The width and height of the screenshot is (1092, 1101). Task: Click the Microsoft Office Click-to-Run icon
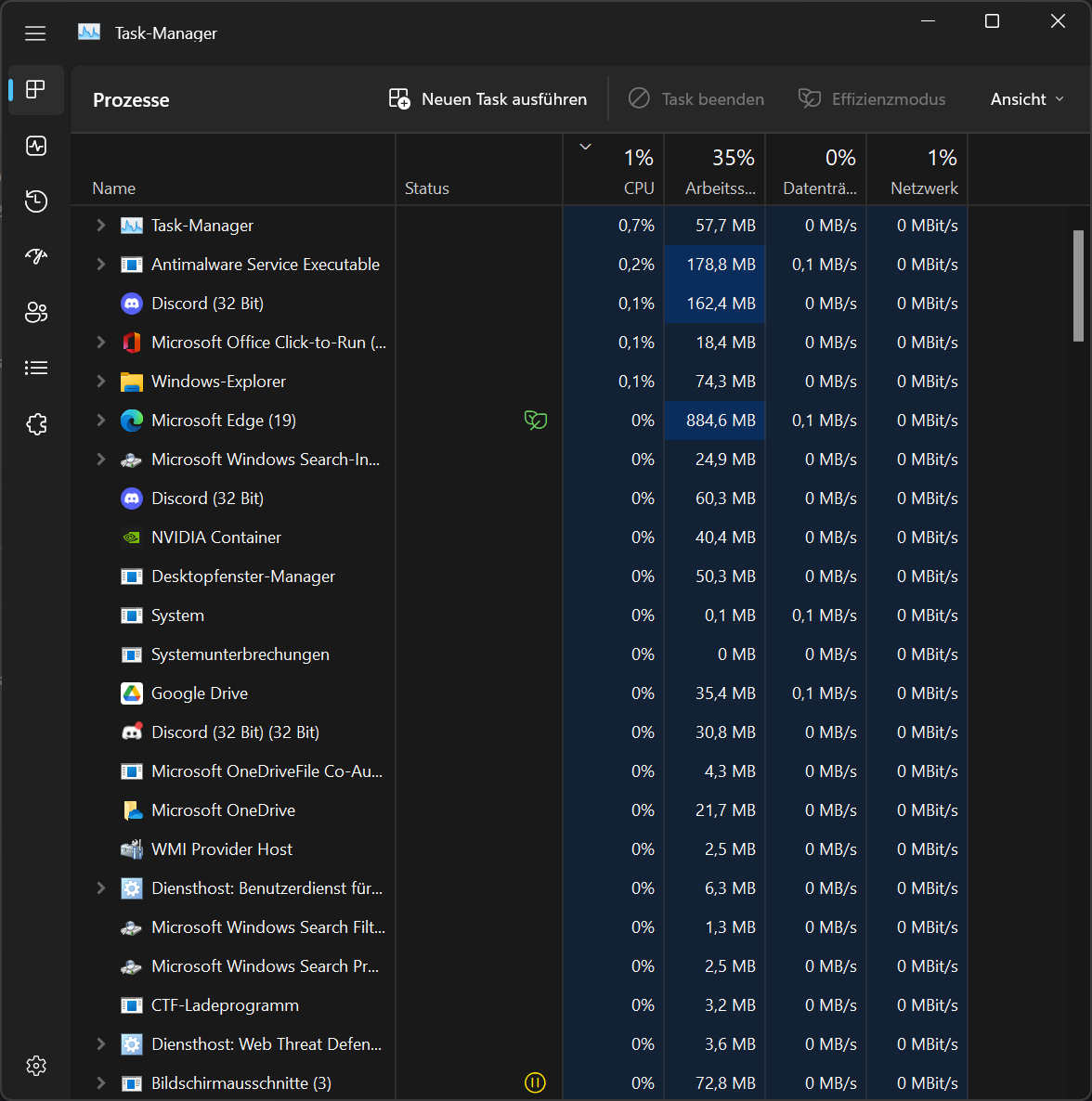point(131,342)
